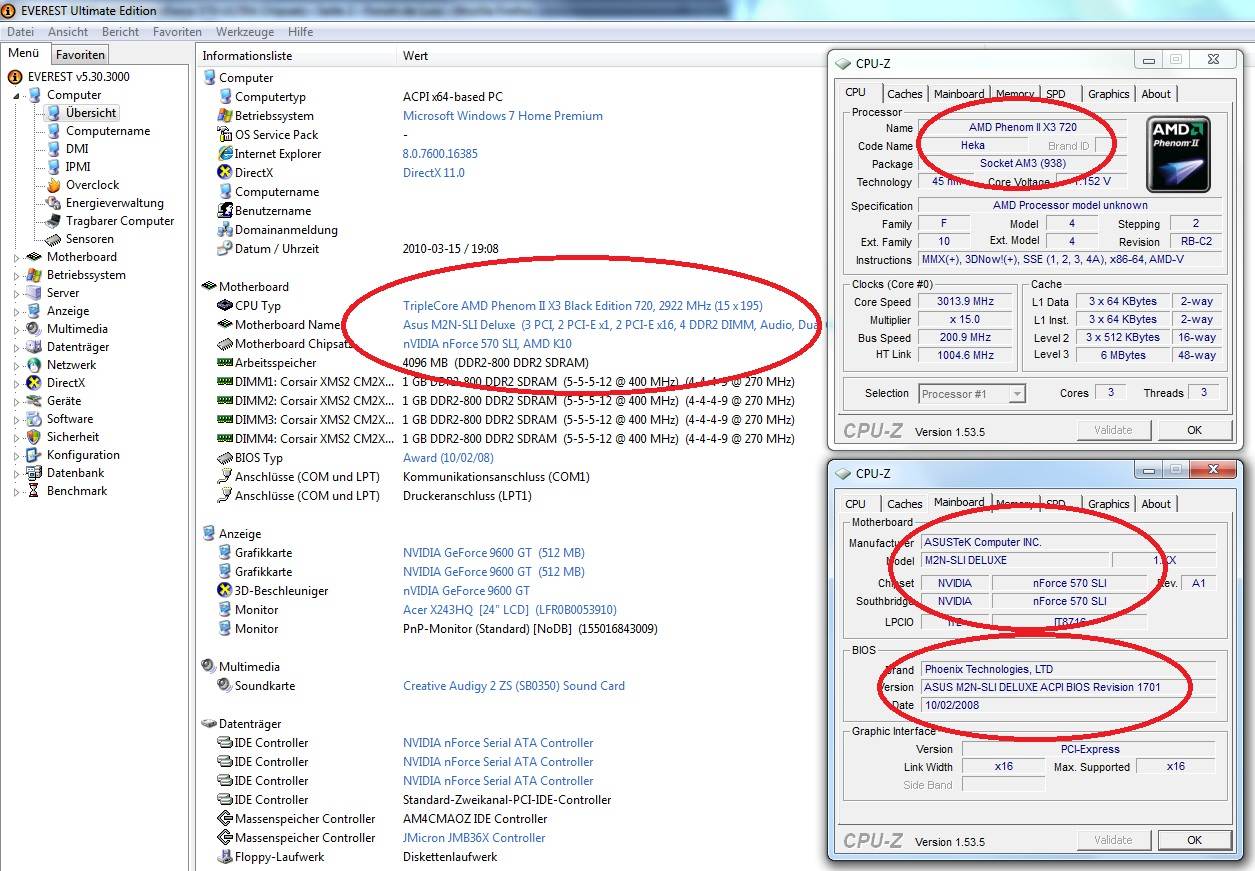Click the Computername icon in the sidebar tree
Viewport: 1255px width, 871px height.
[53, 131]
